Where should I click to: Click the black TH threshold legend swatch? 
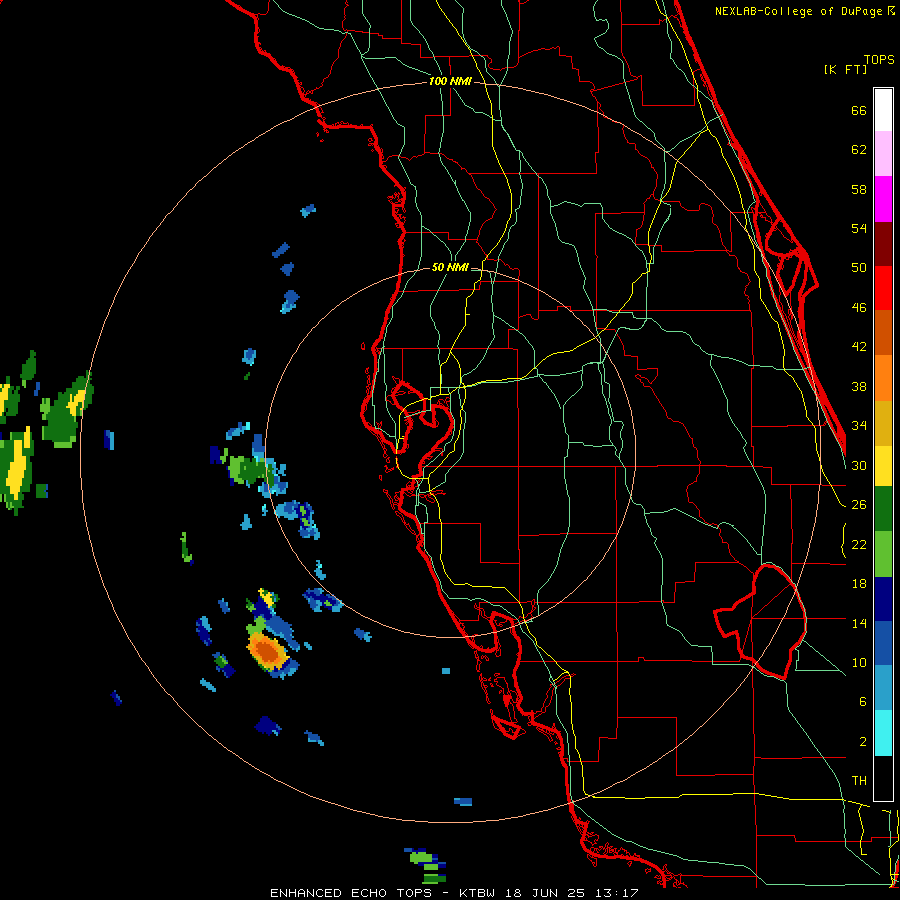coord(883,778)
